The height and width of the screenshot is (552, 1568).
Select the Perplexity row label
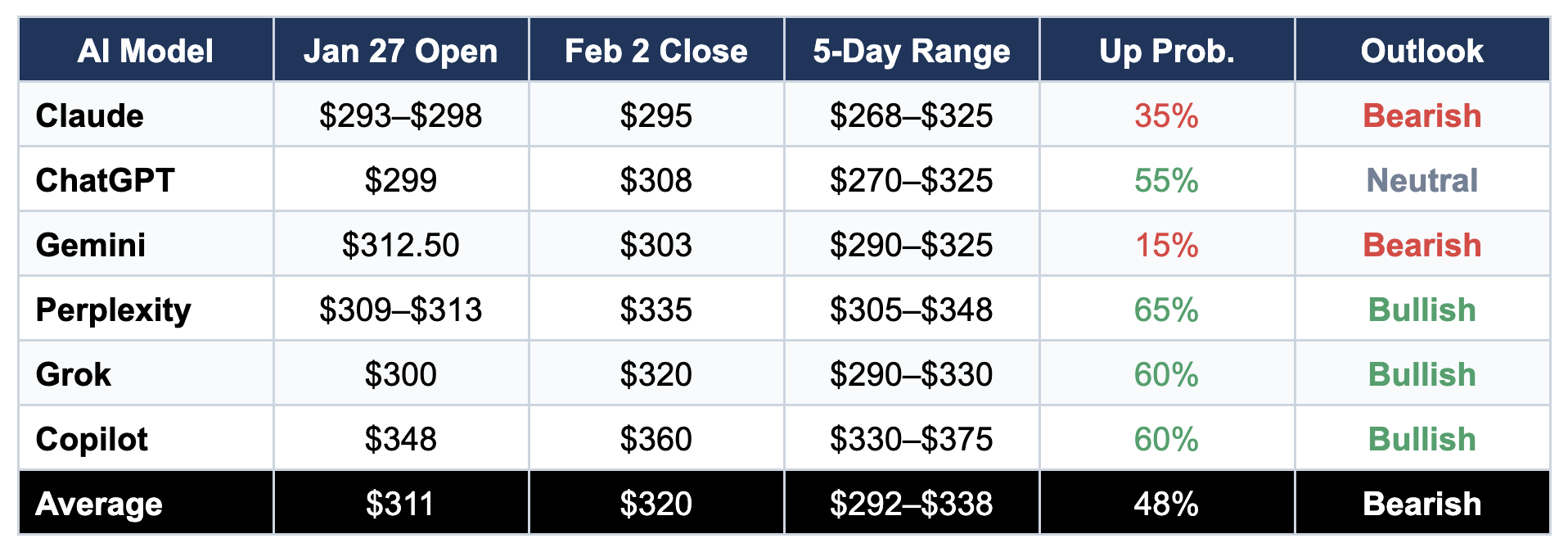tap(114, 310)
